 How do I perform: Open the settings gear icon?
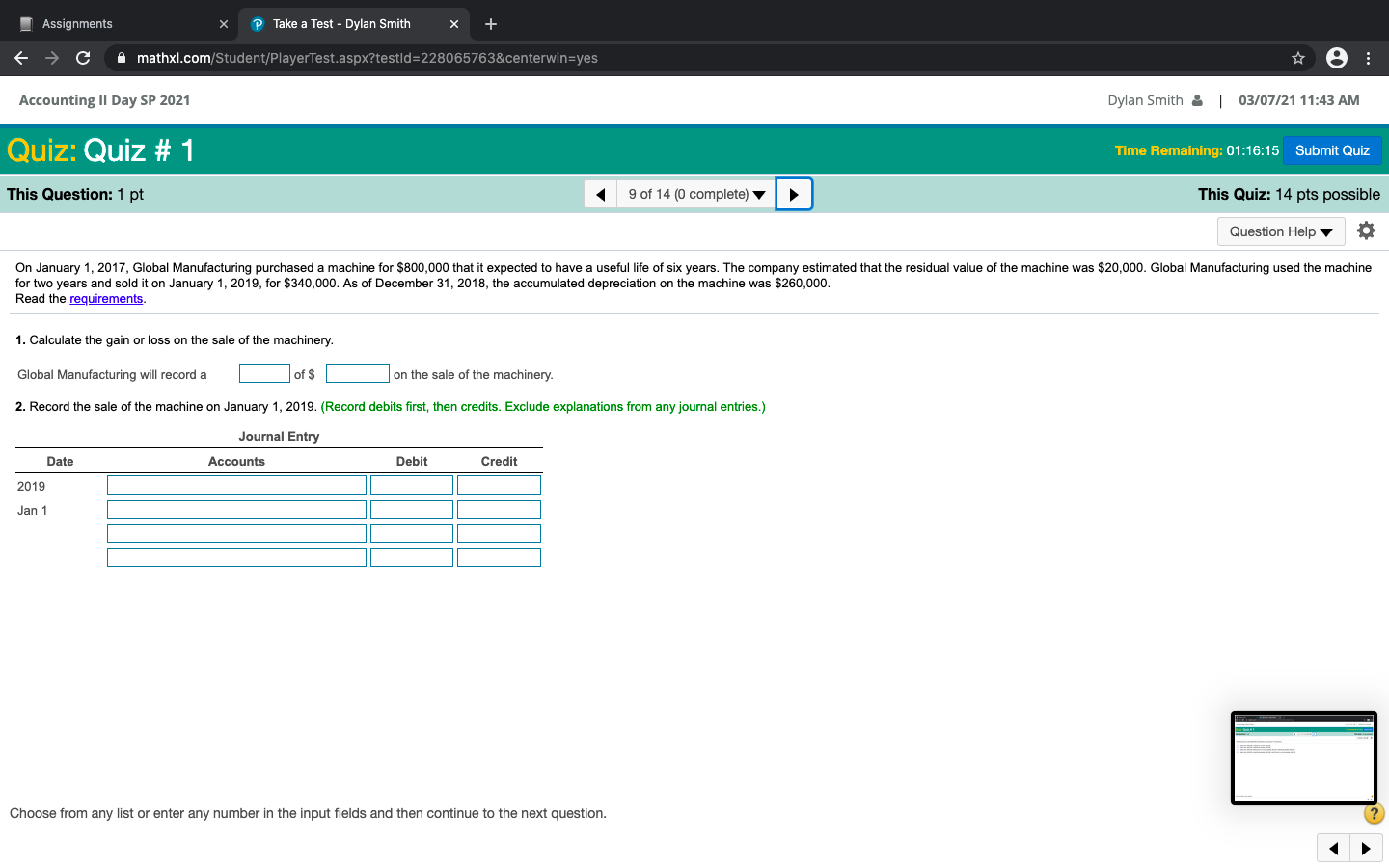pyautogui.click(x=1366, y=231)
